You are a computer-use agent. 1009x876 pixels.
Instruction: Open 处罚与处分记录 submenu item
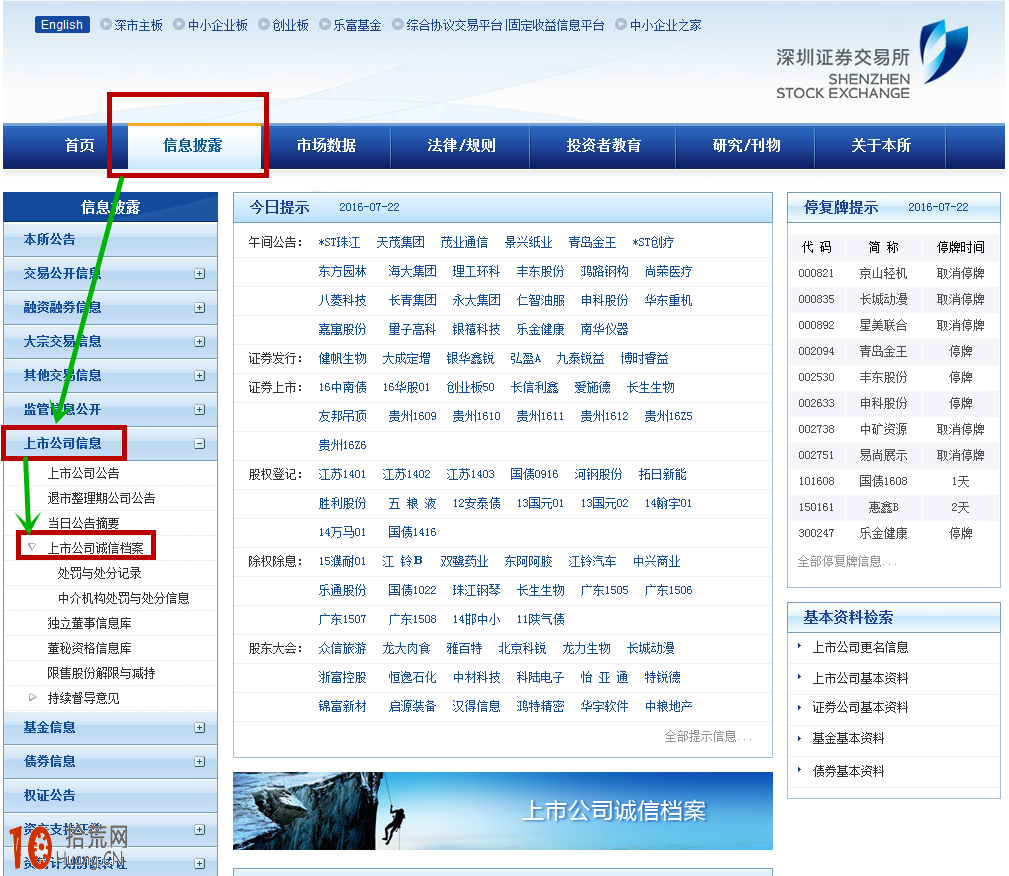(x=100, y=573)
